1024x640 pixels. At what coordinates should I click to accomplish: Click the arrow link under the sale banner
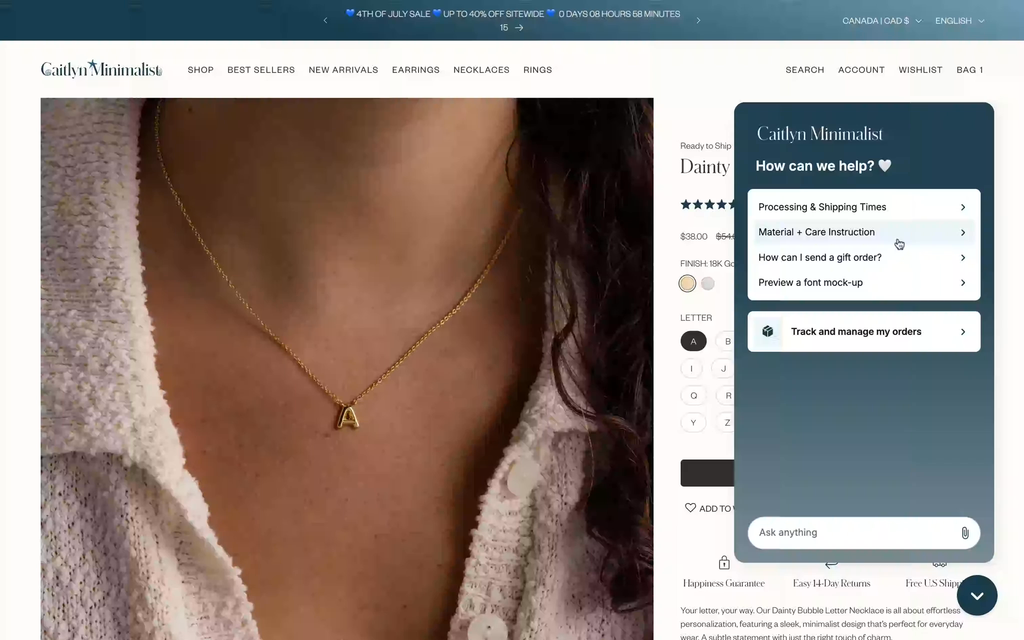point(519,27)
